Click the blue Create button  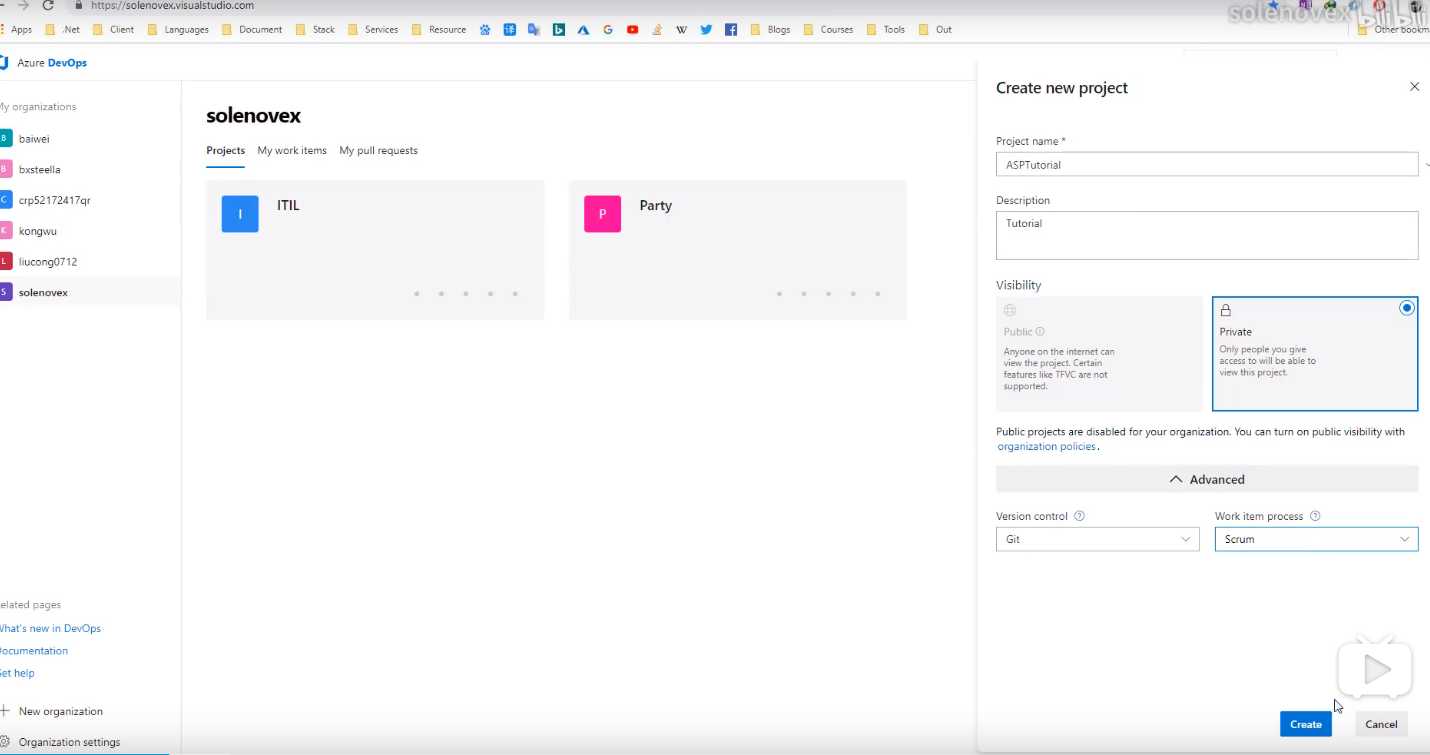(1305, 724)
